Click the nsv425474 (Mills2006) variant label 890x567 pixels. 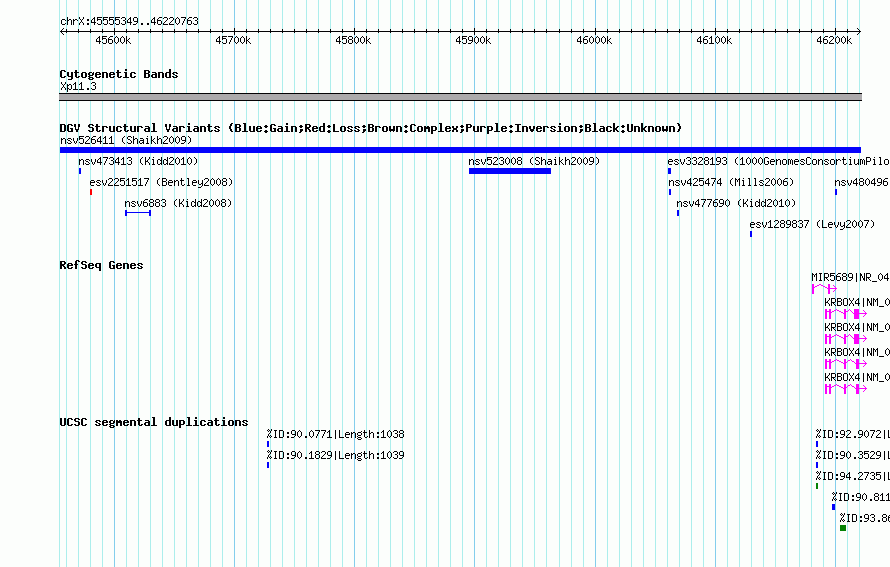[731, 182]
